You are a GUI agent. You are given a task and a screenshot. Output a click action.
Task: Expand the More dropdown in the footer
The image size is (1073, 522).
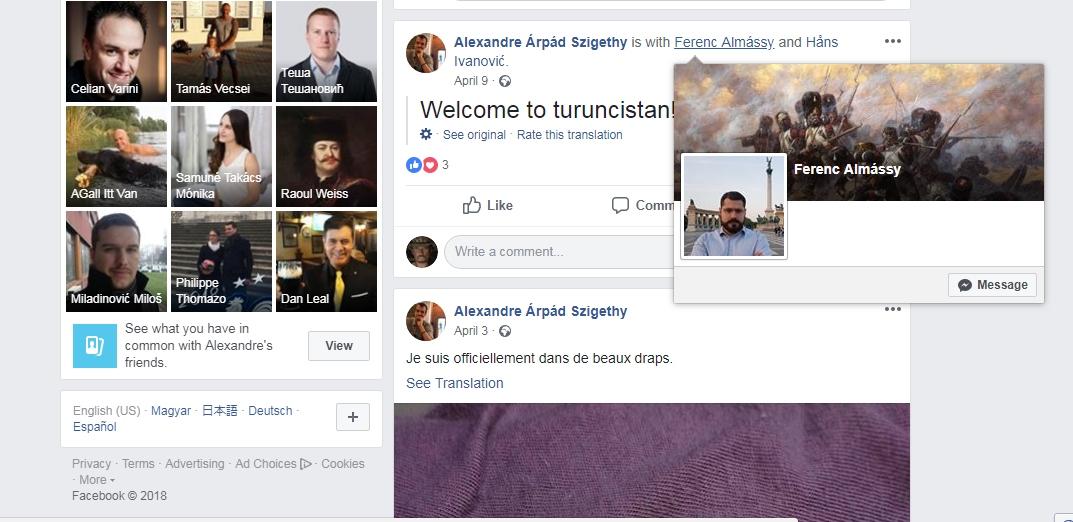96,480
